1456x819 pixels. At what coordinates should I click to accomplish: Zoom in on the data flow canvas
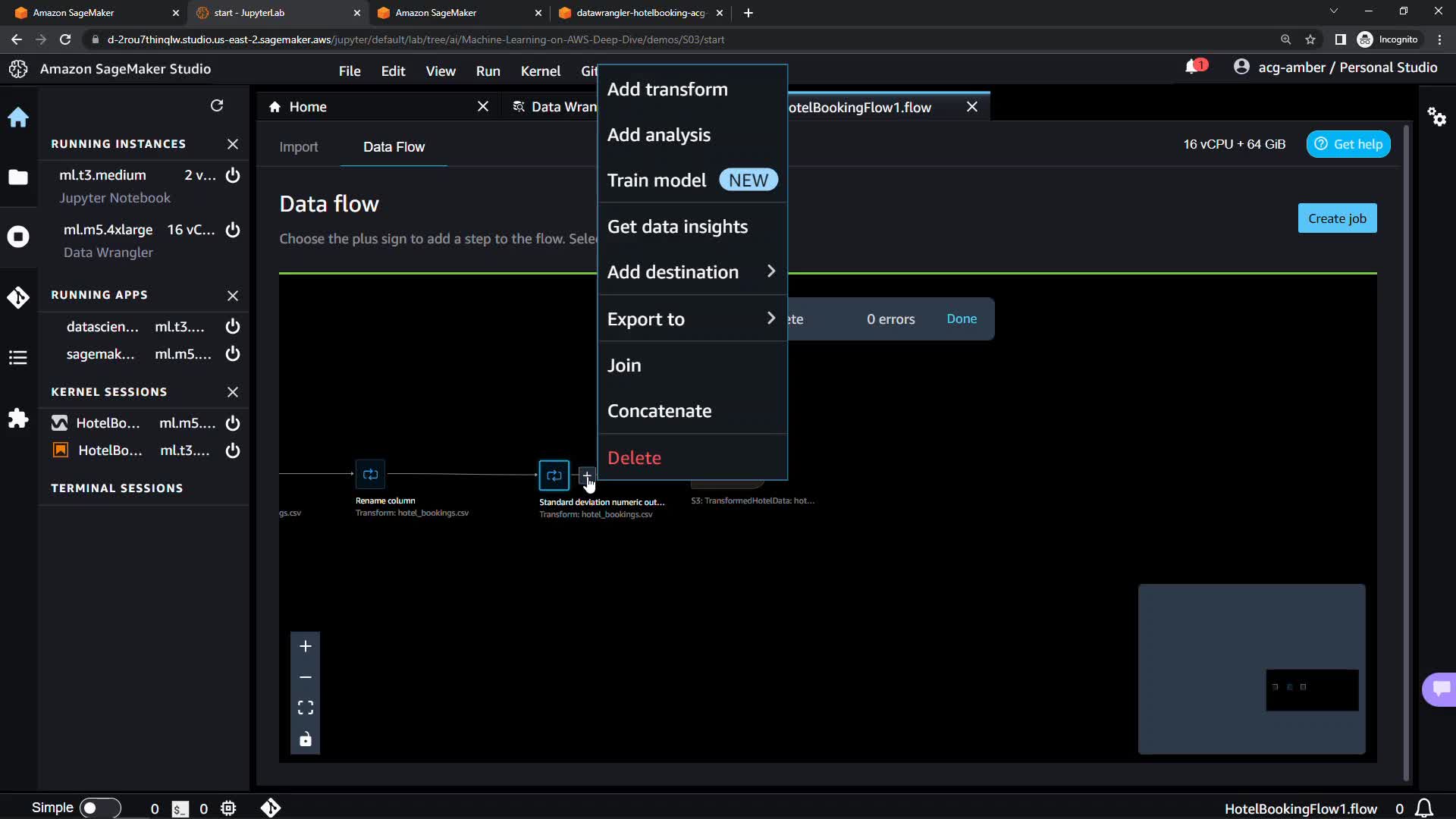point(306,646)
